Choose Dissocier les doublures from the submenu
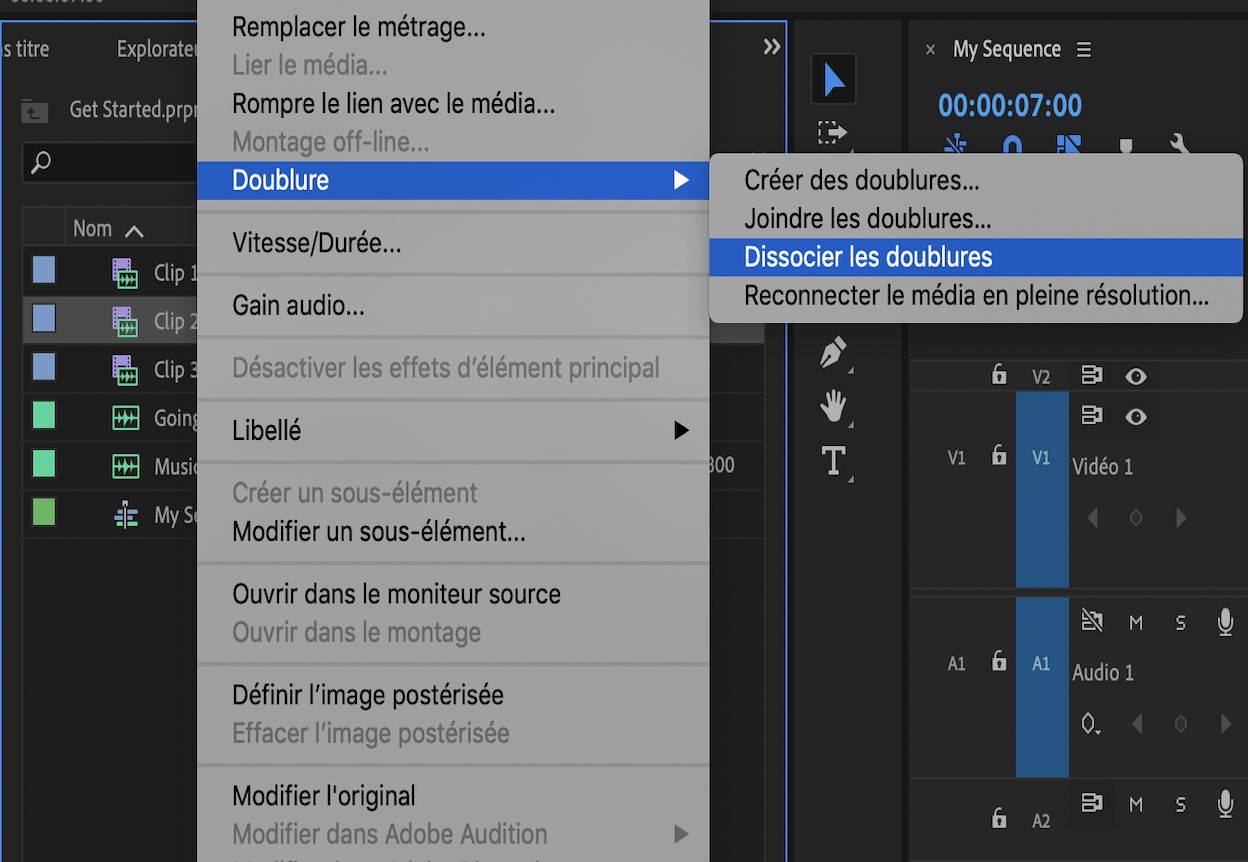This screenshot has height=862, width=1248. [x=867, y=257]
